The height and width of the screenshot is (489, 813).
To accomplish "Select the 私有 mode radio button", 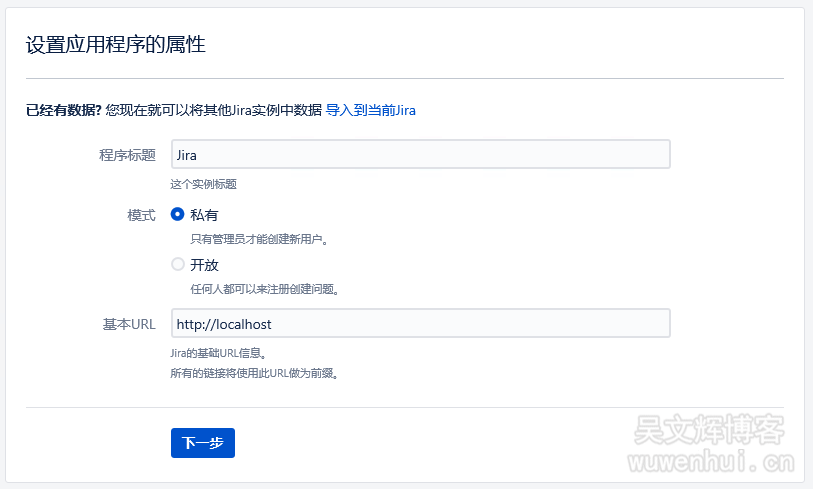I will click(x=178, y=214).
